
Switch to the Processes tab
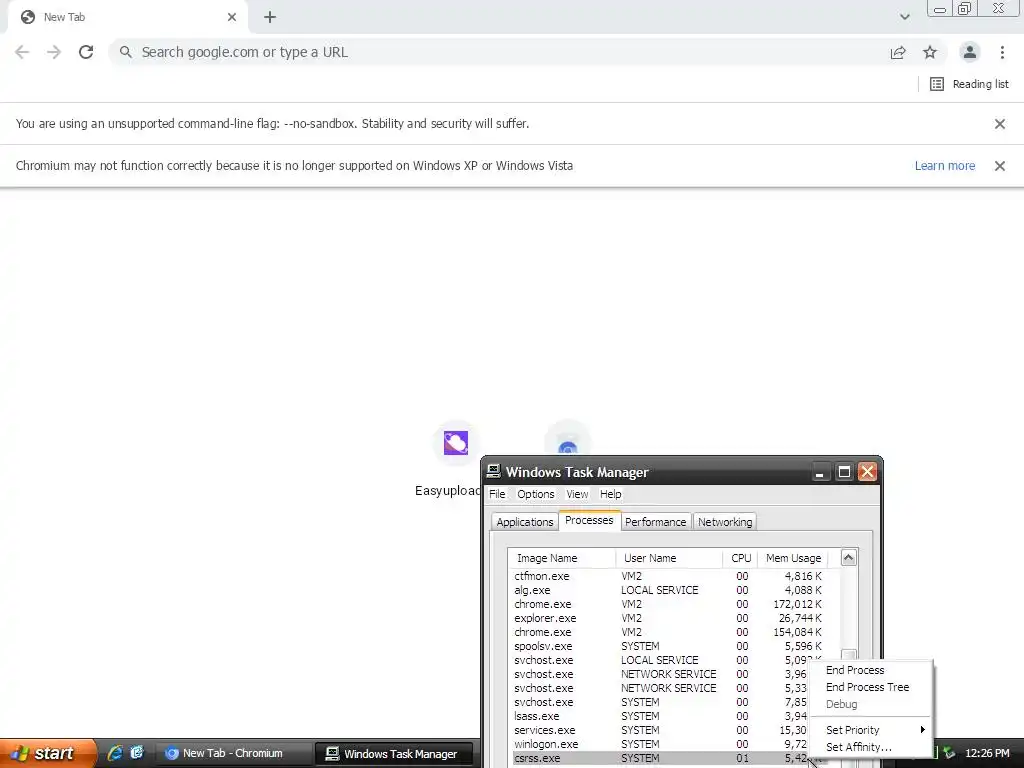(x=589, y=520)
